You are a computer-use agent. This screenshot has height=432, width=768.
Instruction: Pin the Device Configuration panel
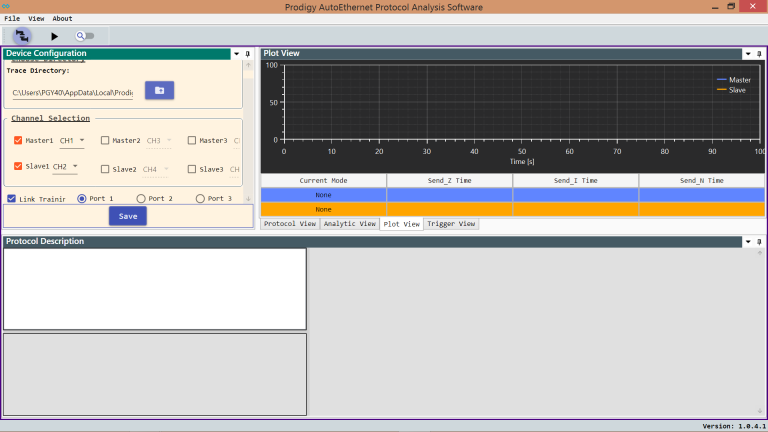[247, 54]
